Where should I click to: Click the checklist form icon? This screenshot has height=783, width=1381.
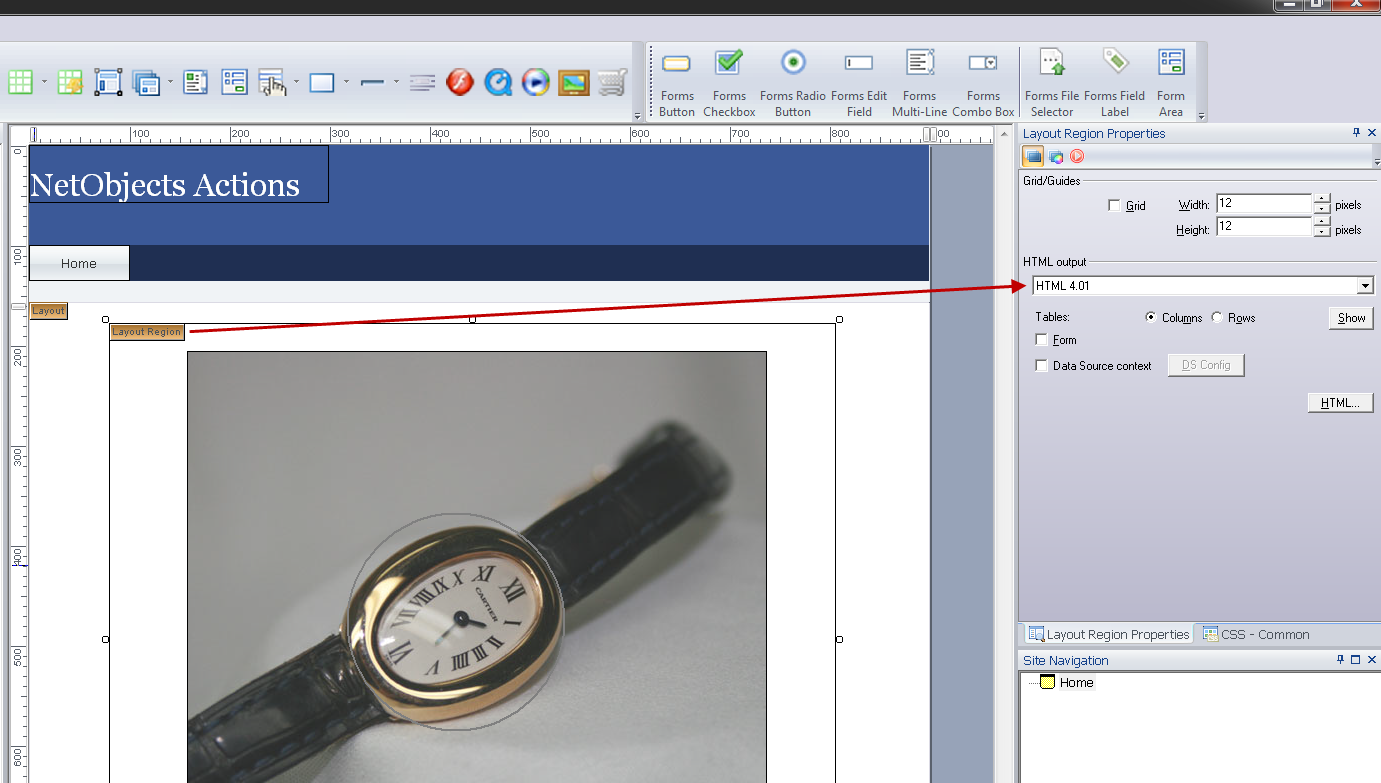234,82
